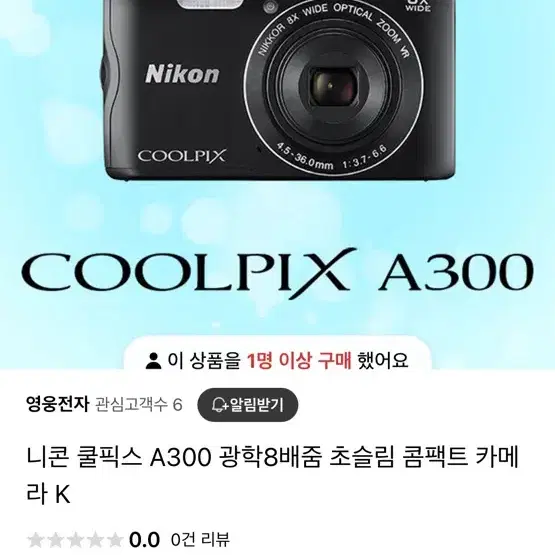
Task: Click the camera lens in product photo
Action: [x=334, y=87]
